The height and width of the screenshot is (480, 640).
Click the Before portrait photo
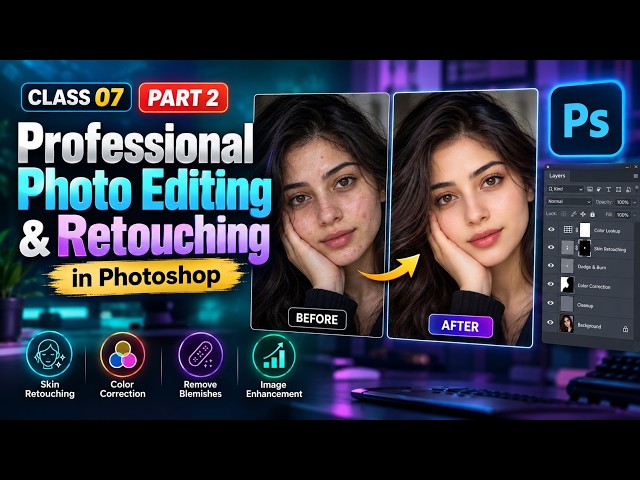(x=319, y=214)
